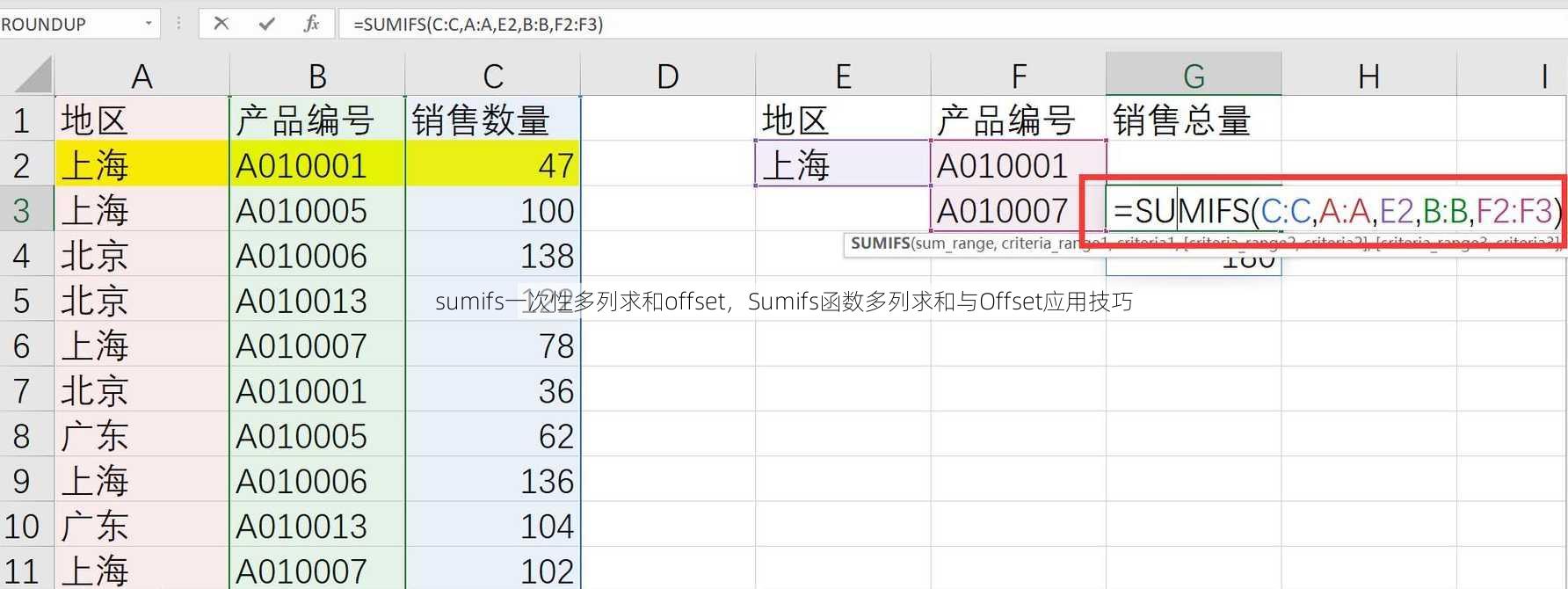The width and height of the screenshot is (1568, 589).
Task: Click cell C8 with value 62
Action: pyautogui.click(x=493, y=435)
